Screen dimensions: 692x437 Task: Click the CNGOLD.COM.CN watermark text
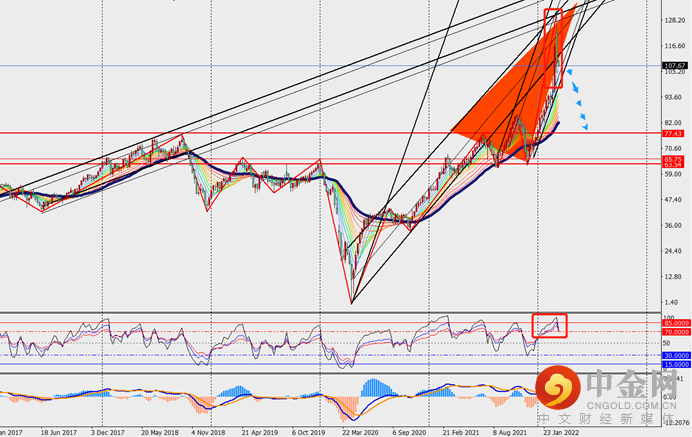632,405
